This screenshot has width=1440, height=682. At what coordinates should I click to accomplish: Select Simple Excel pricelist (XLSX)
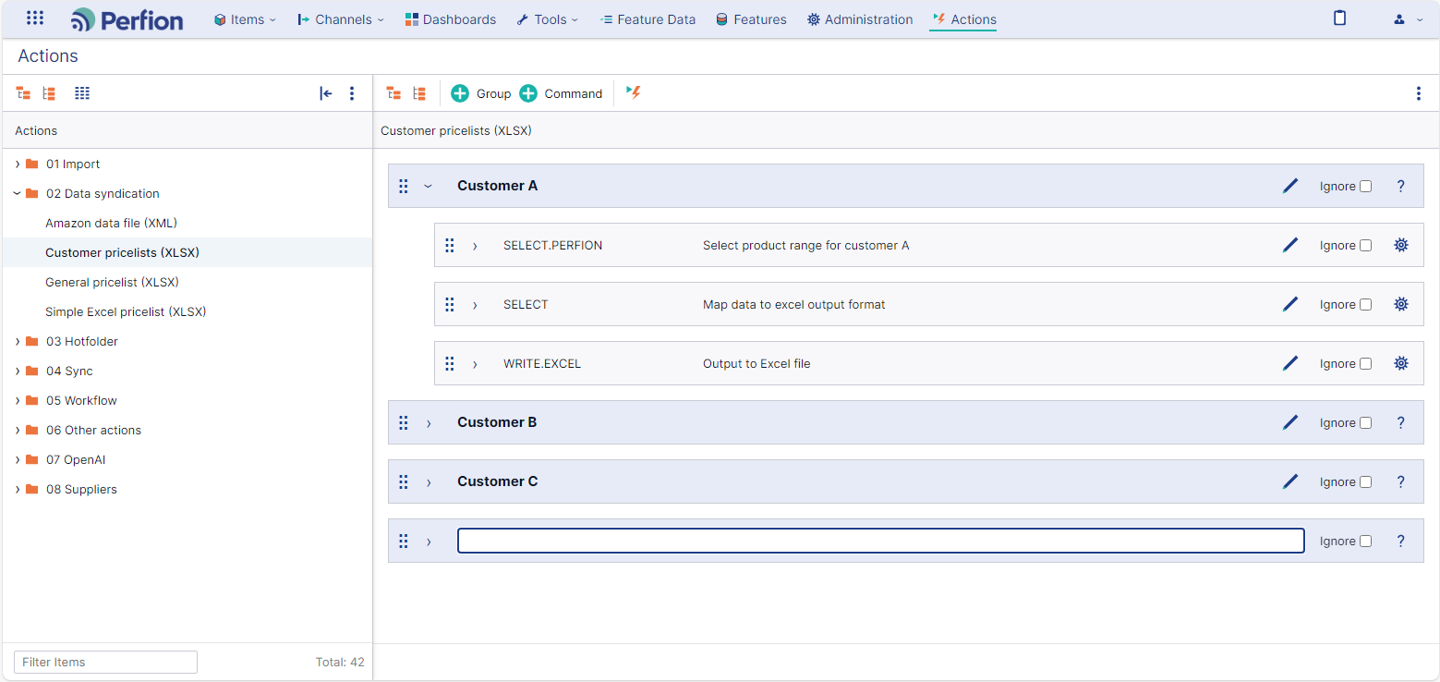126,311
